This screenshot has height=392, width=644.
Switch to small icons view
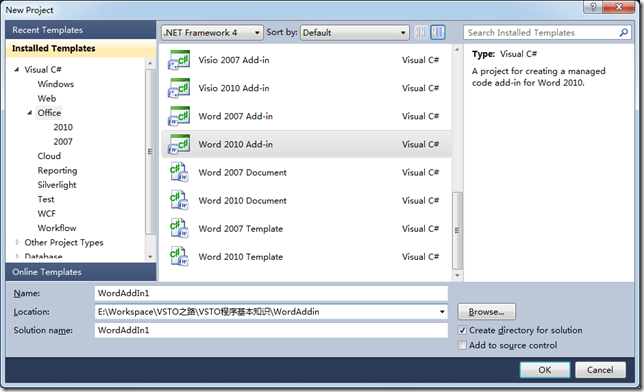pos(421,32)
